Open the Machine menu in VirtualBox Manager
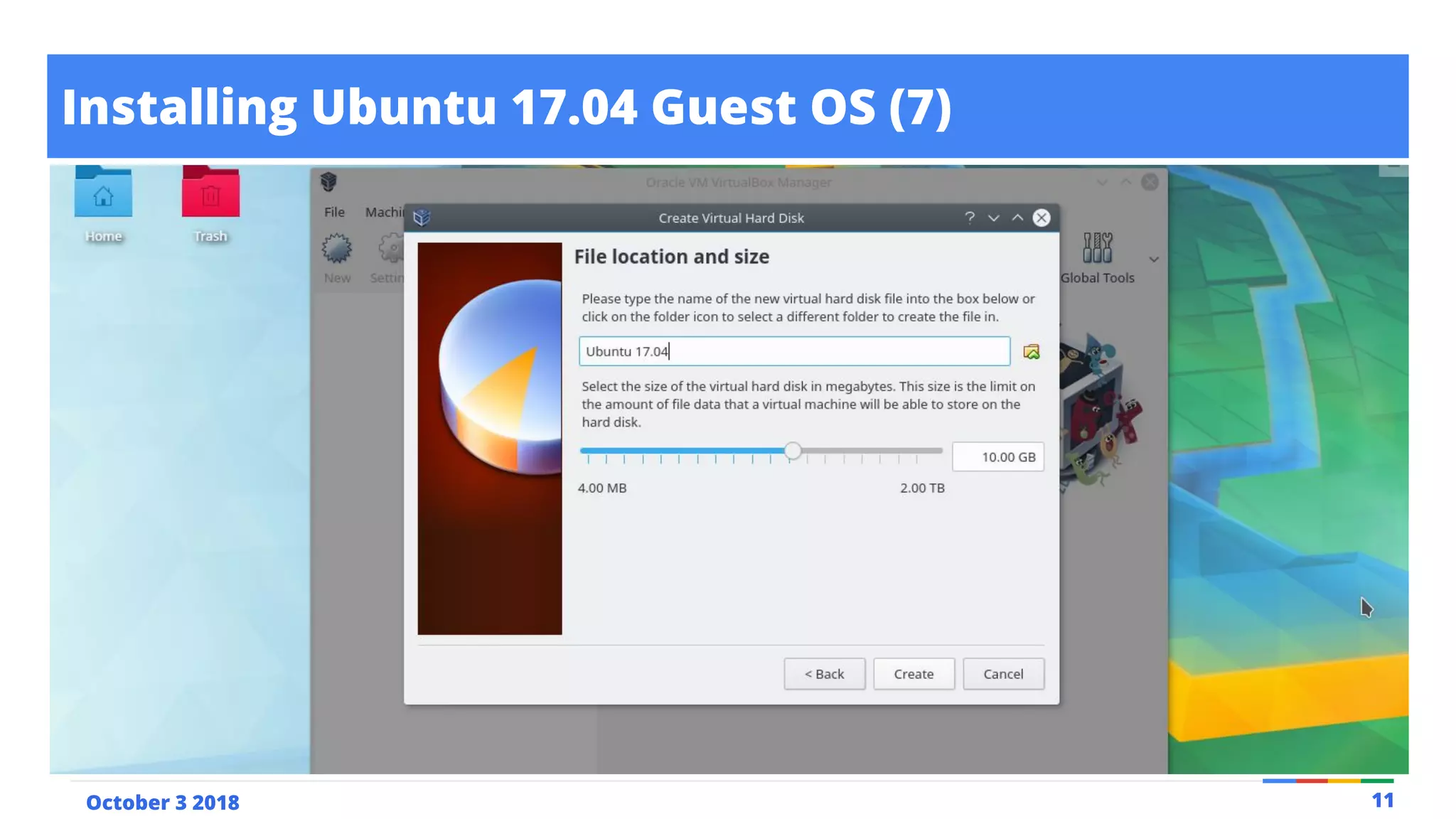Screen dimensions: 1456x819 (x=384, y=212)
